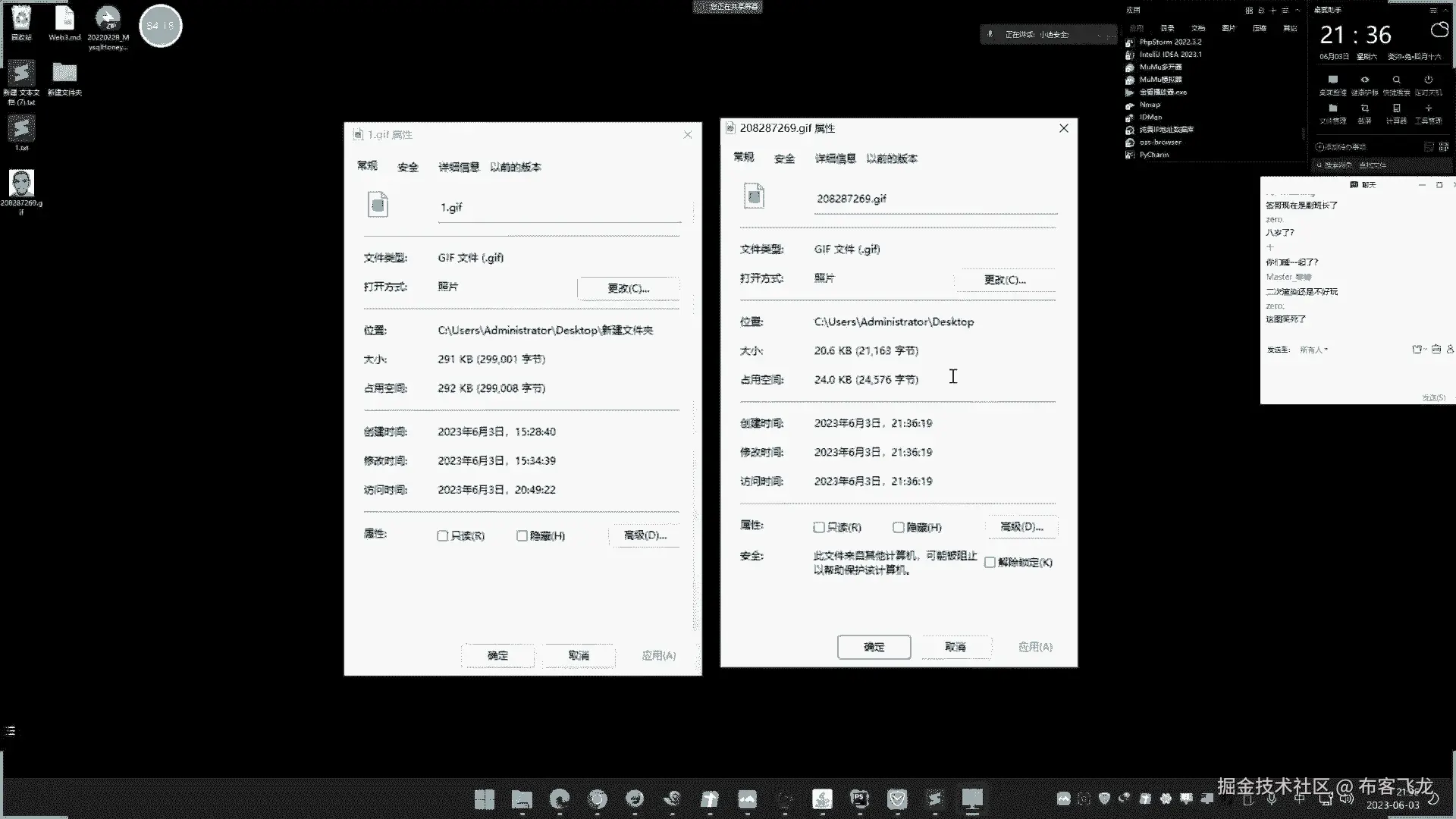Screen dimensions: 1456x819
Task: Launch PyCharm from the app list
Action: [x=1153, y=155]
